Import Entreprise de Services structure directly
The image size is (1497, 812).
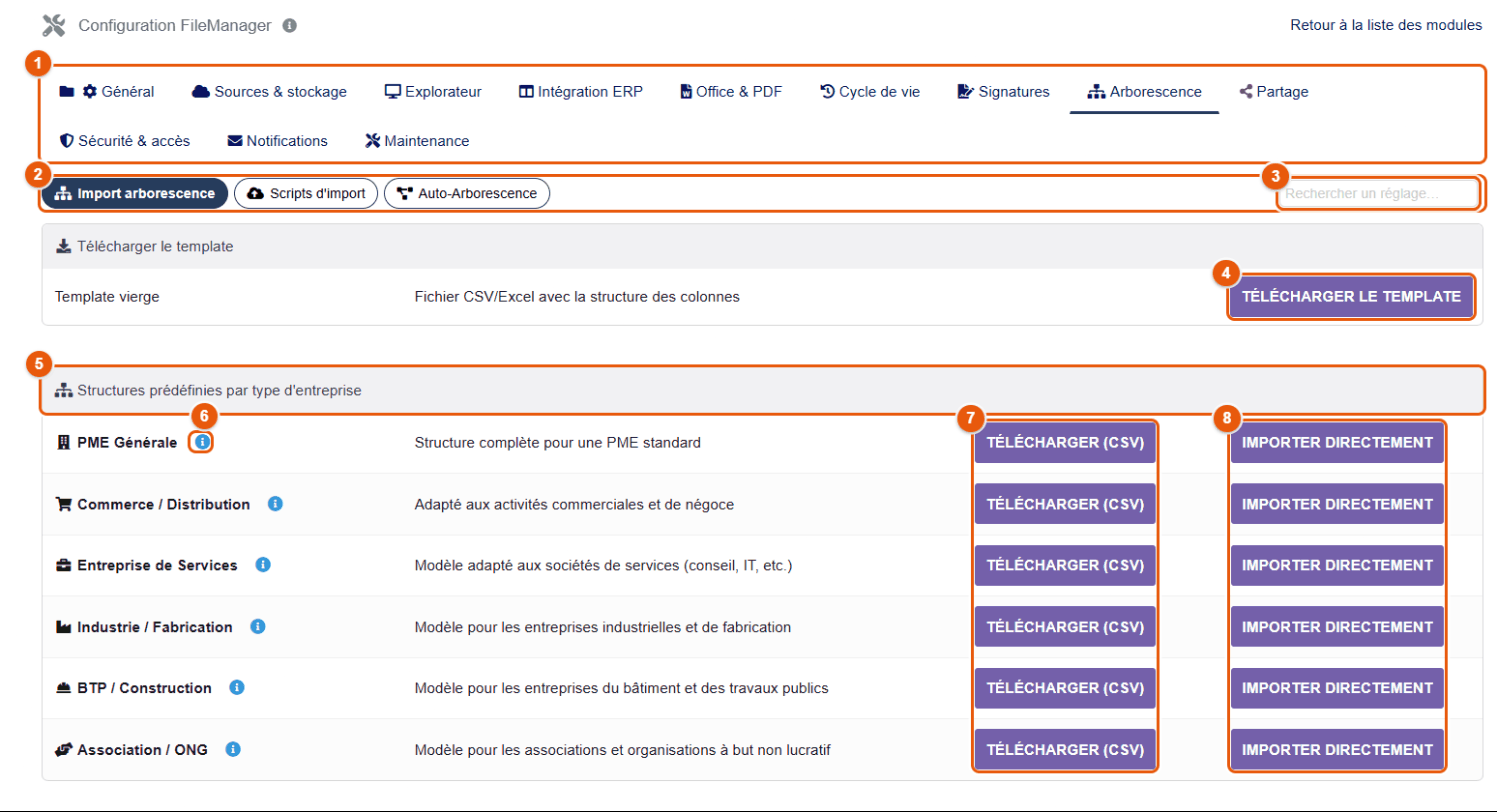(x=1337, y=565)
